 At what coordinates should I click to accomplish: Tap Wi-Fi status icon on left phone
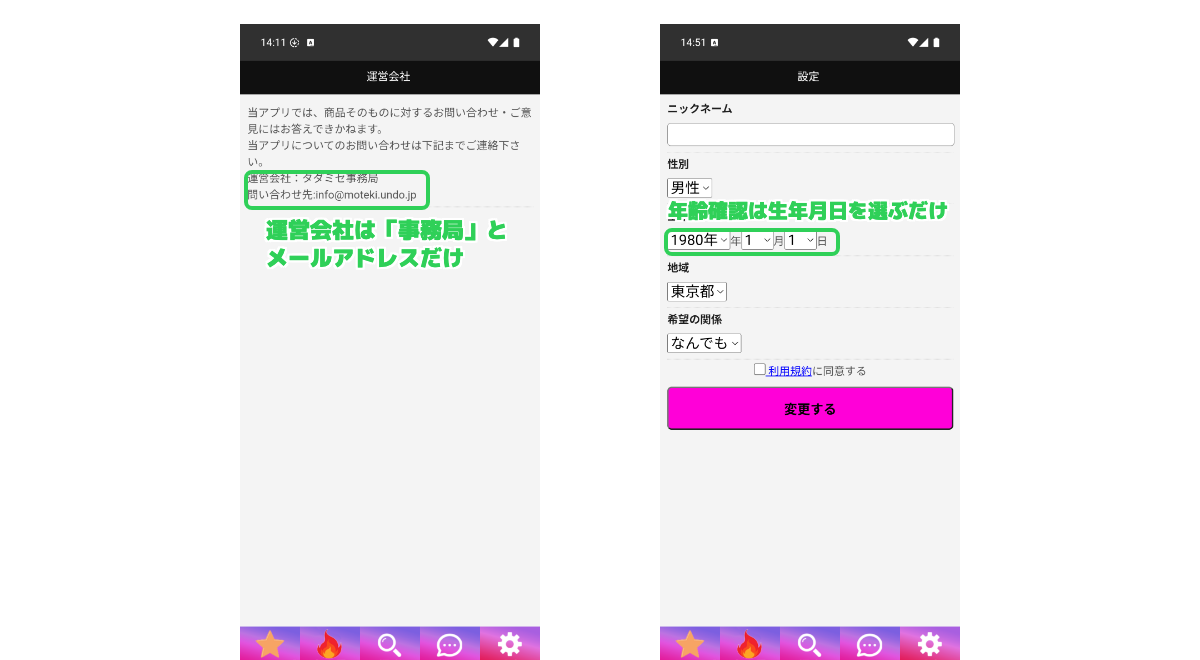point(493,43)
